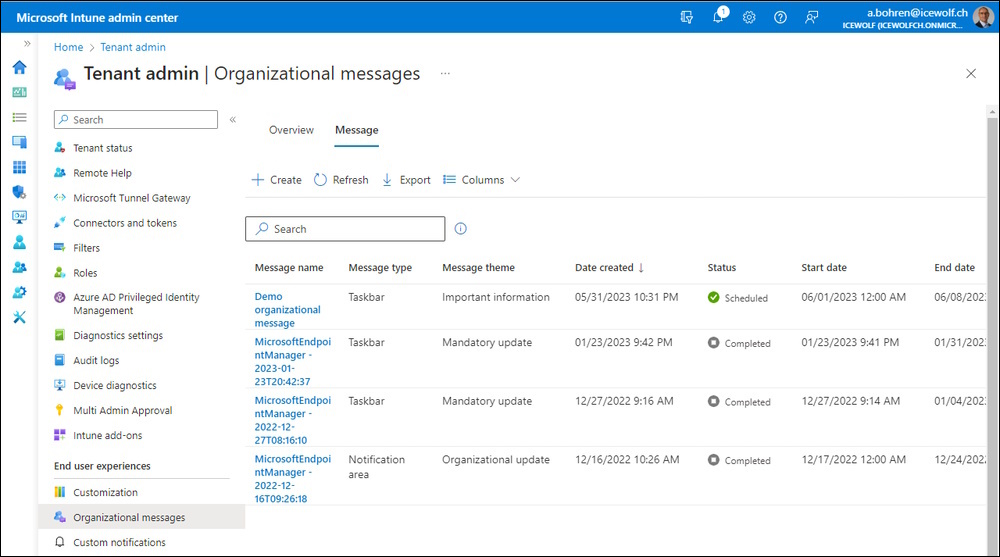Open the Home icon in left rail
1000x557 pixels.
tap(20, 67)
